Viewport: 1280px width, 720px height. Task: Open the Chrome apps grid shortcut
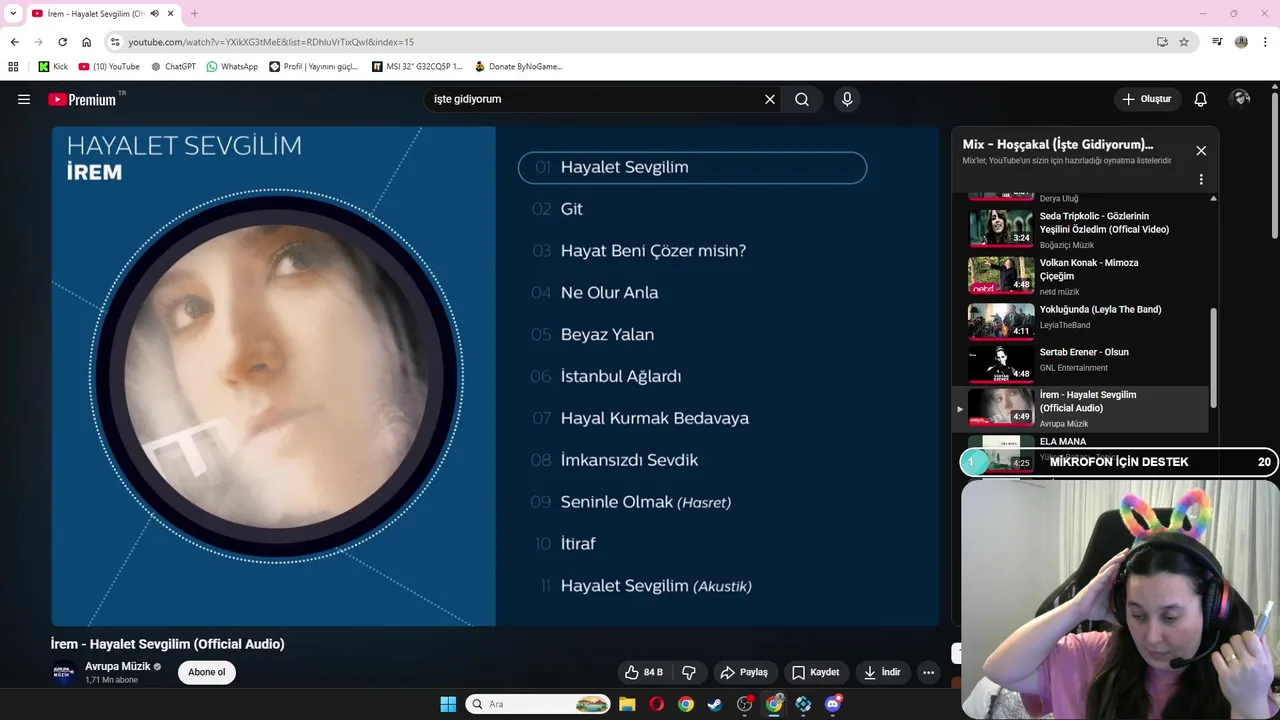(13, 67)
